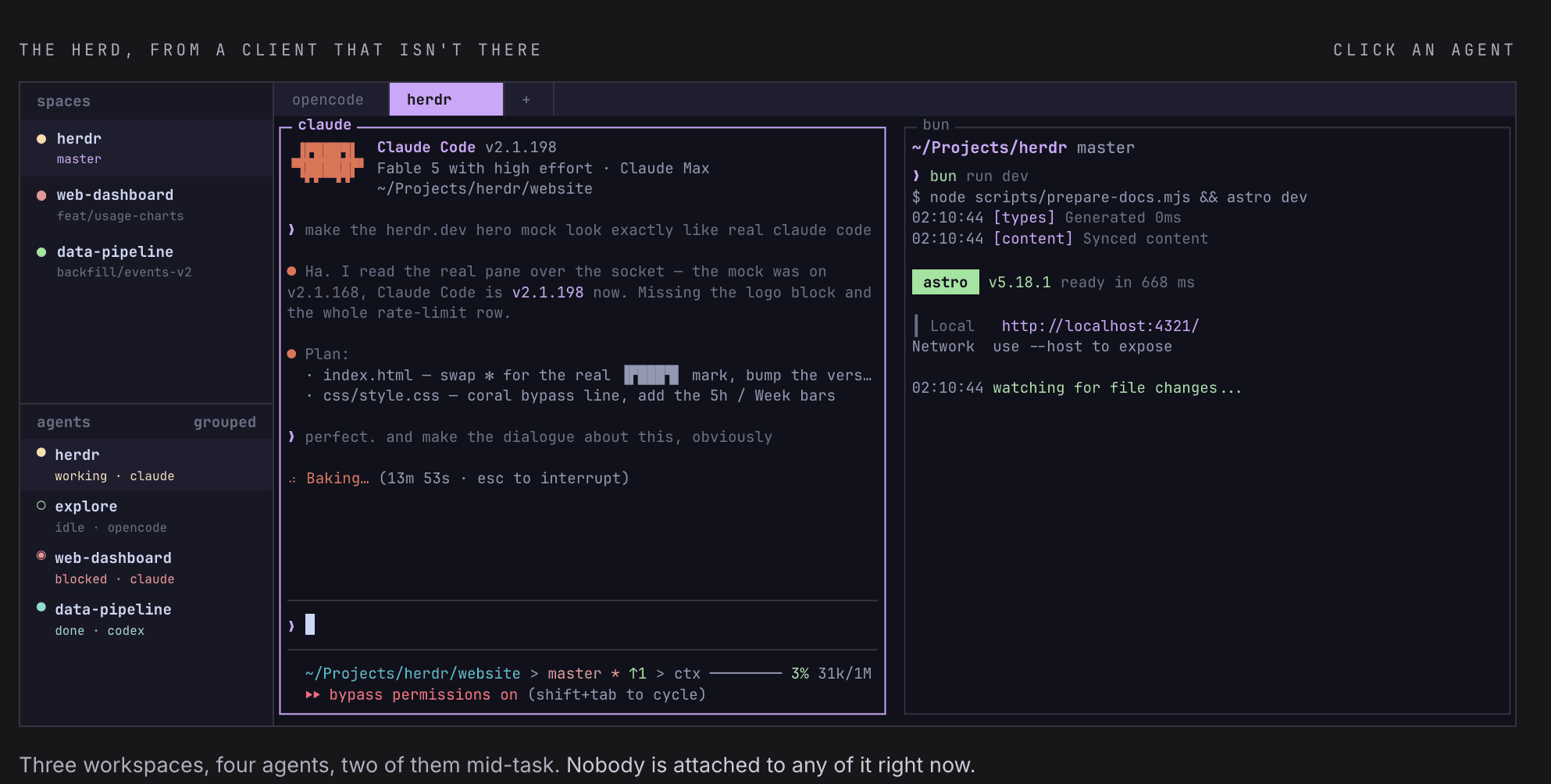Click the orange bullet before "Plan:"
Image resolution: width=1551 pixels, height=784 pixels.
pos(291,355)
